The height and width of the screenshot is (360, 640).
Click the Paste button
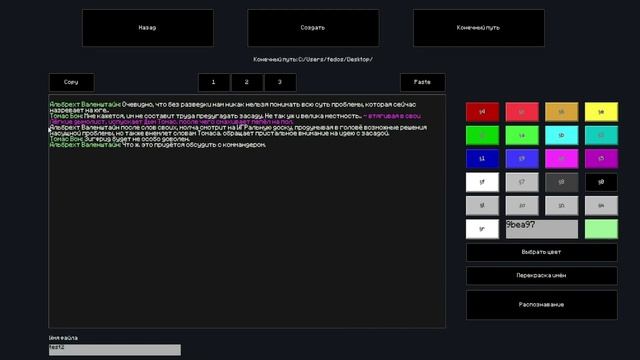pos(422,82)
